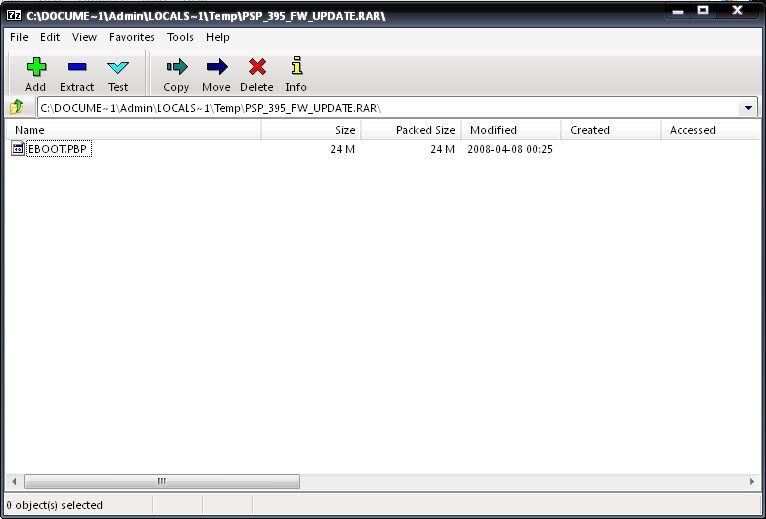Expand the address bar path dropdown
This screenshot has width=766, height=519.
pos(748,108)
